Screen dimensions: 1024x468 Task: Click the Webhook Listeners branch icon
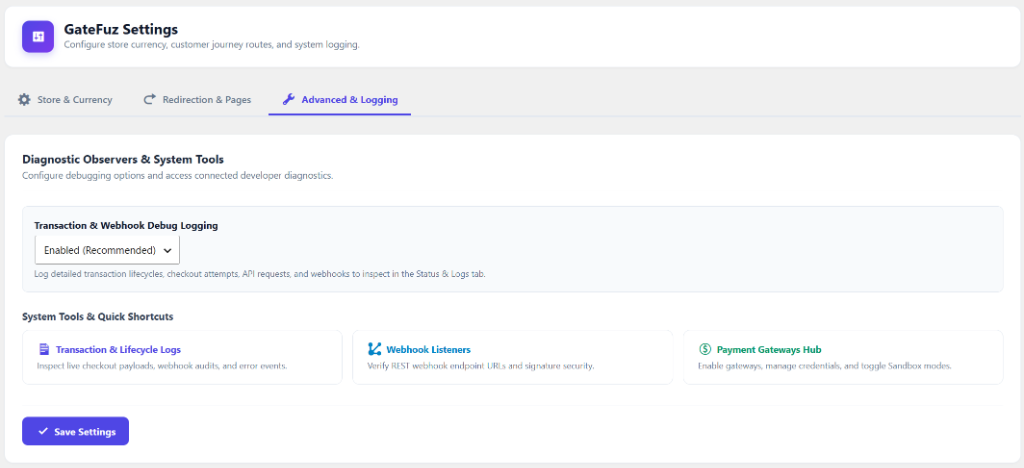374,349
